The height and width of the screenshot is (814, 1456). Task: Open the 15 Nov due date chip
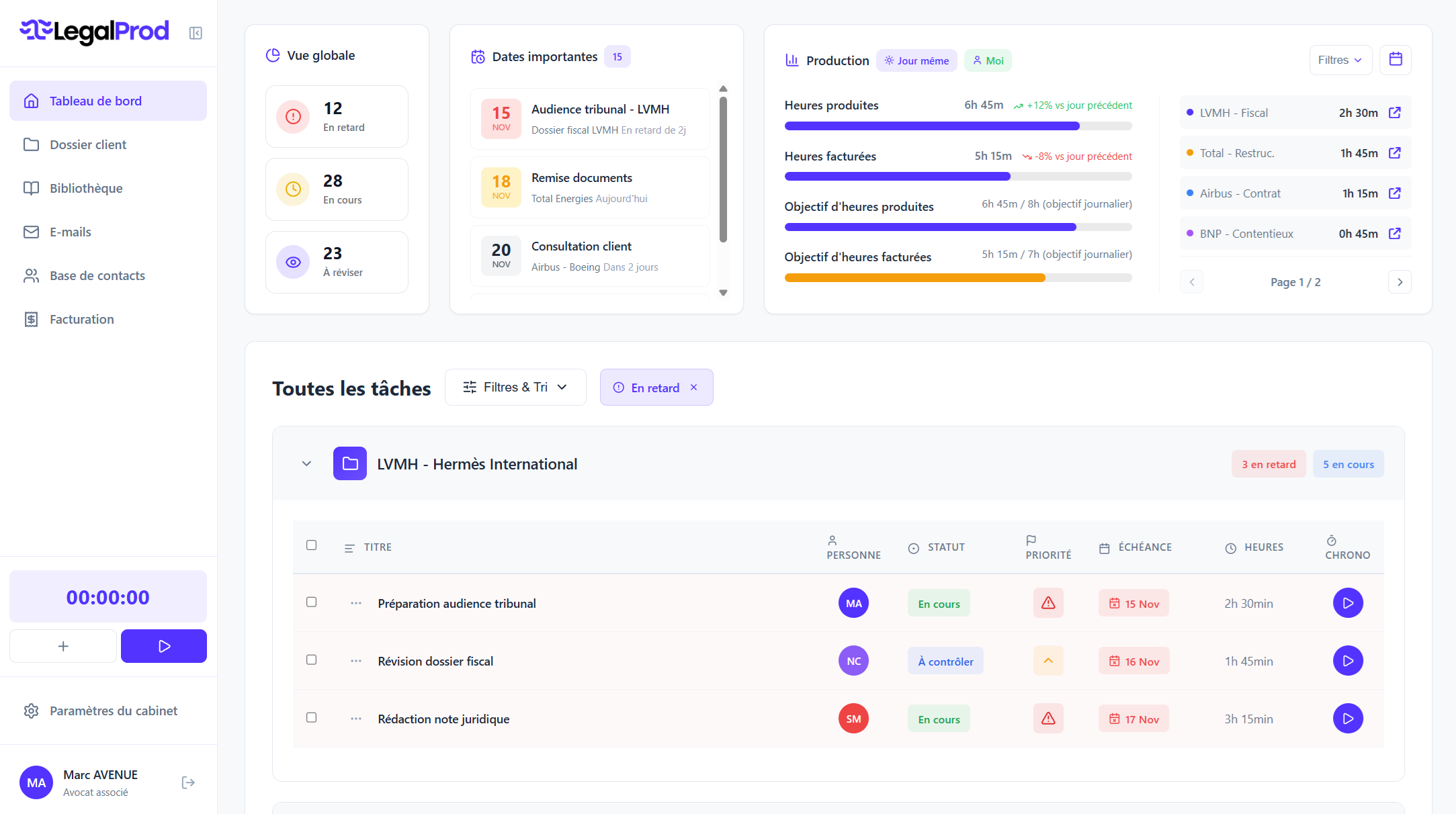point(1133,603)
